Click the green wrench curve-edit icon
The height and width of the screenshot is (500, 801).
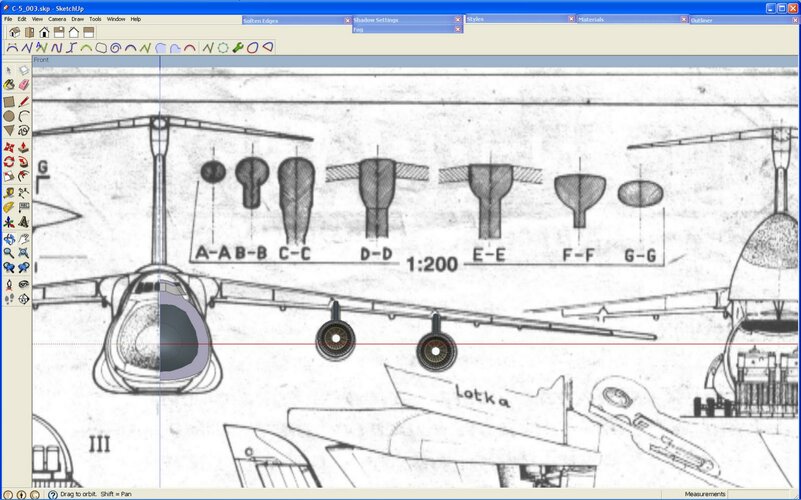coord(238,48)
